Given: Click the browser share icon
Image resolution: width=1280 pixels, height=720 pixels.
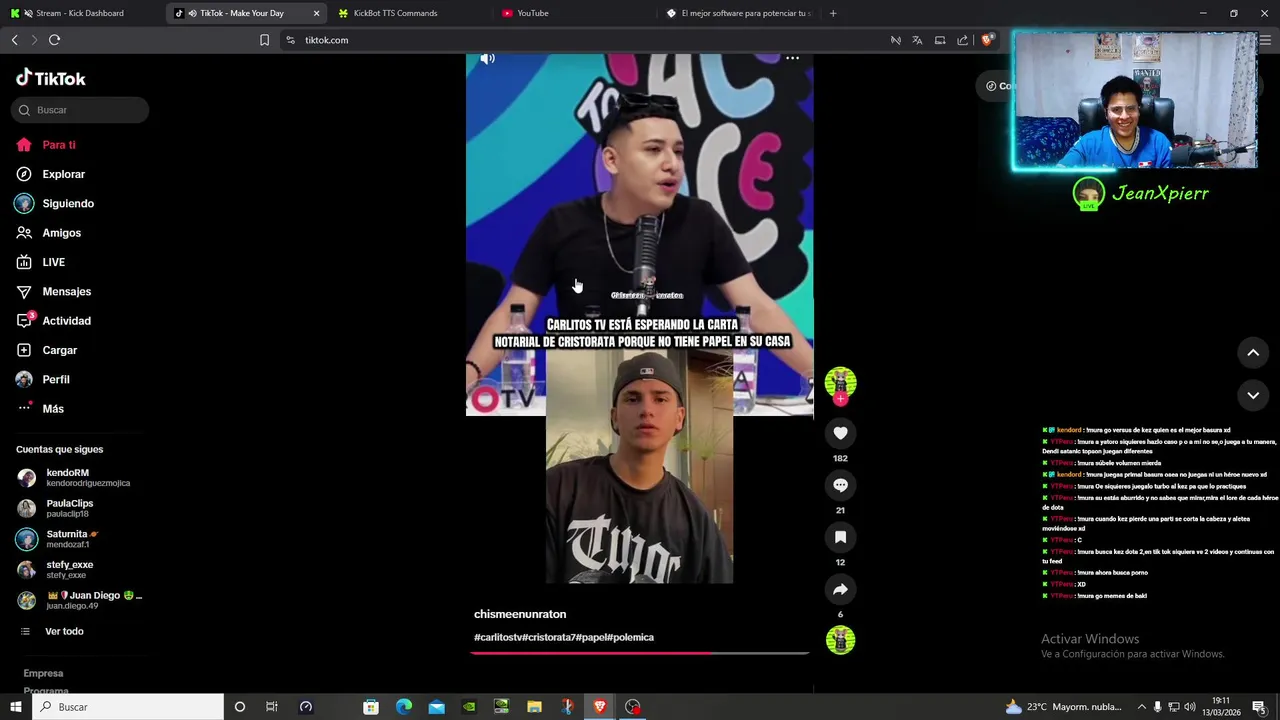Looking at the screenshot, I should tap(963, 40).
